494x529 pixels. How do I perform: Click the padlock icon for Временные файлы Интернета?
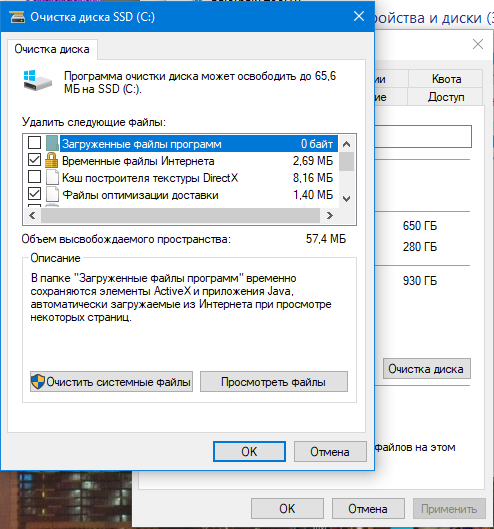51,160
